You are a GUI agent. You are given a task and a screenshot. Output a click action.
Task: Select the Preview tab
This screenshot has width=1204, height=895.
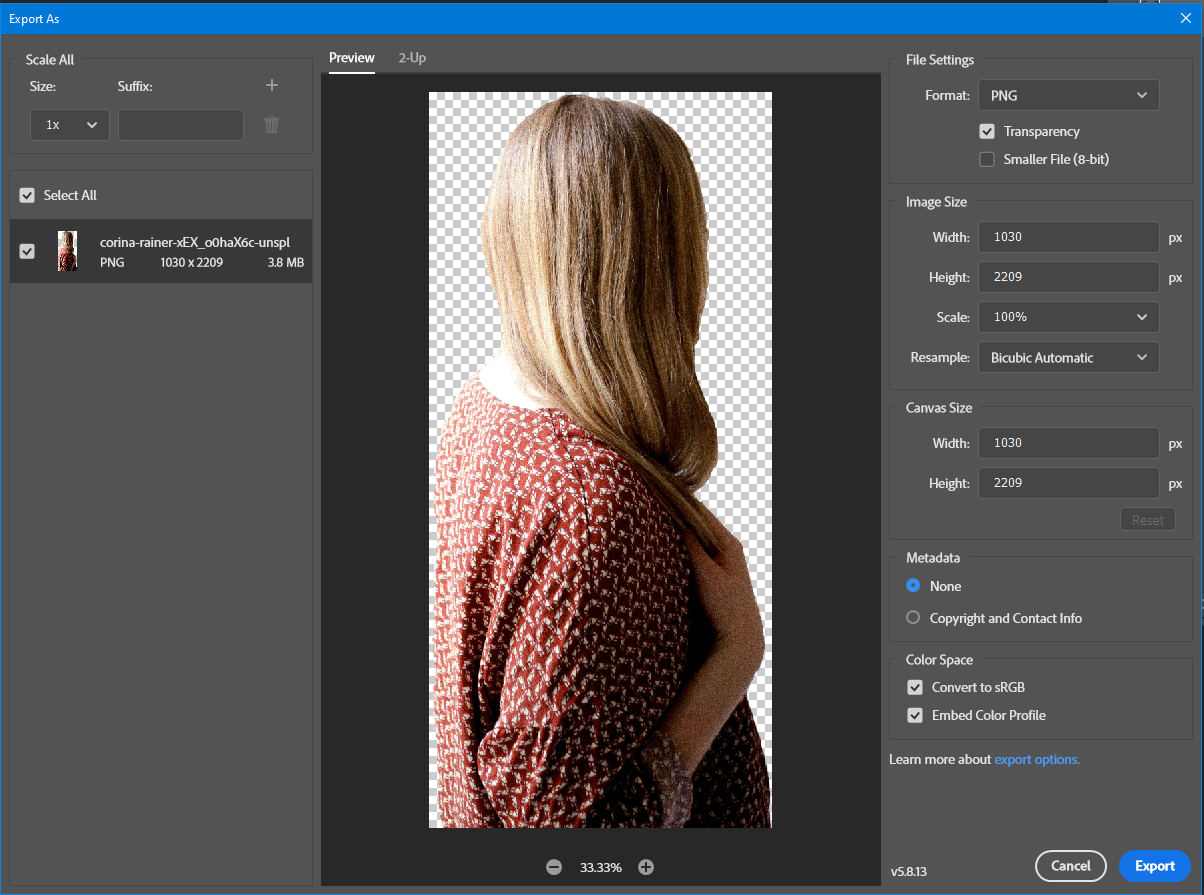(352, 58)
